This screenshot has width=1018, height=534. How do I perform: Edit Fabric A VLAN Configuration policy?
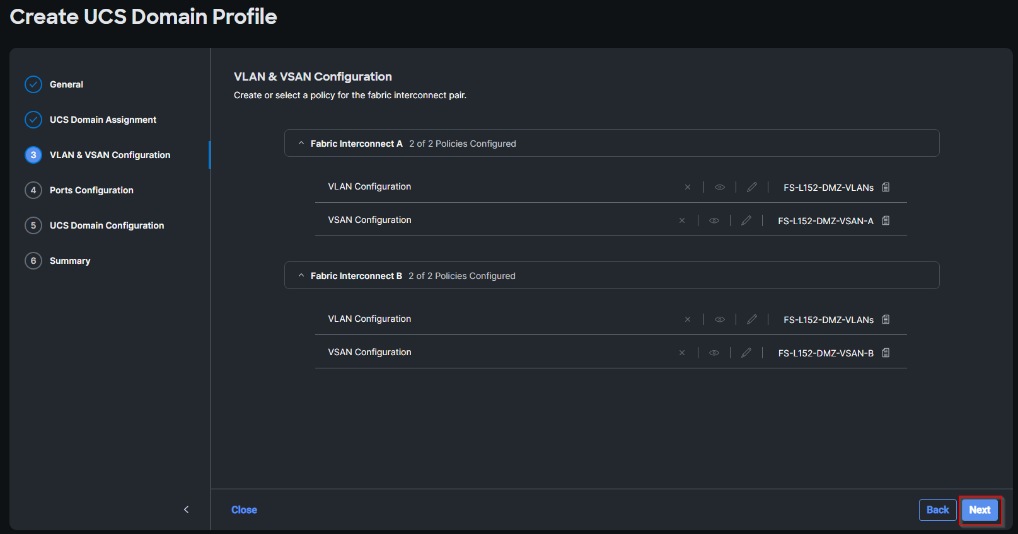point(751,187)
